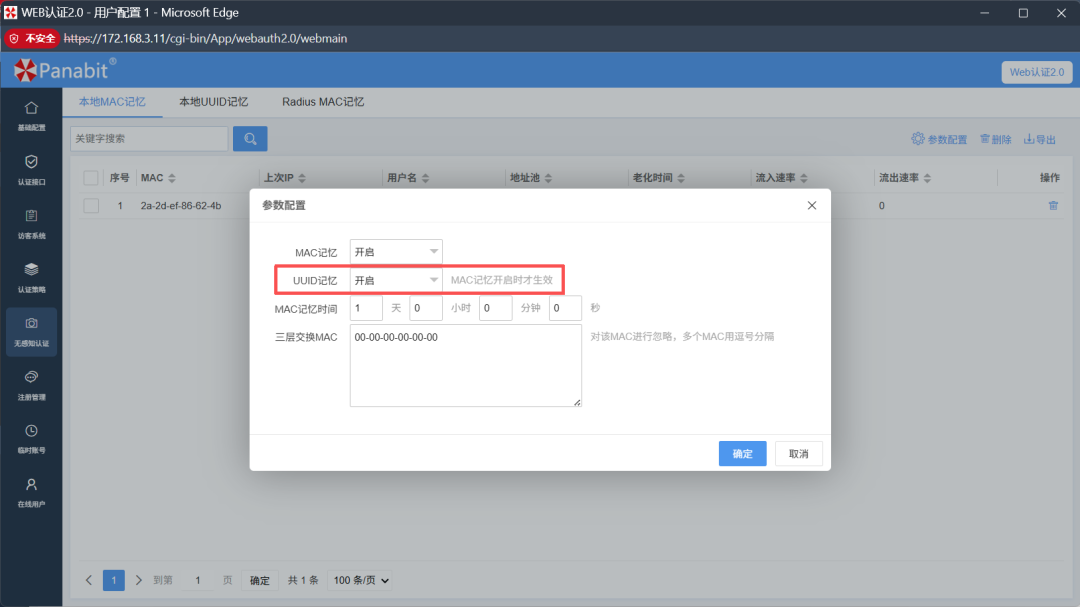Open the Radius MAC记忆 tab
The height and width of the screenshot is (607, 1080).
click(x=322, y=101)
